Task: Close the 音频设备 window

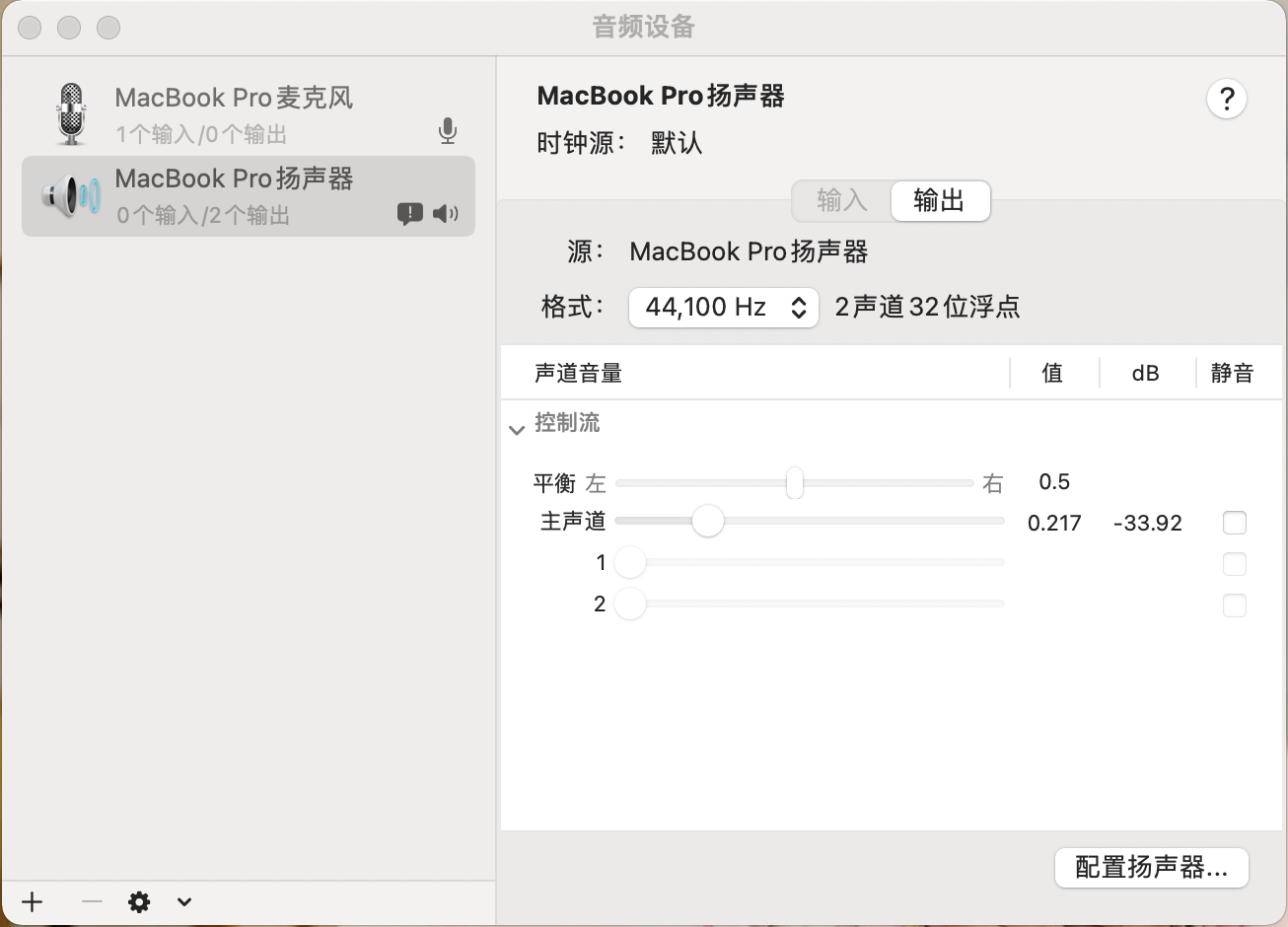Action: click(x=30, y=28)
